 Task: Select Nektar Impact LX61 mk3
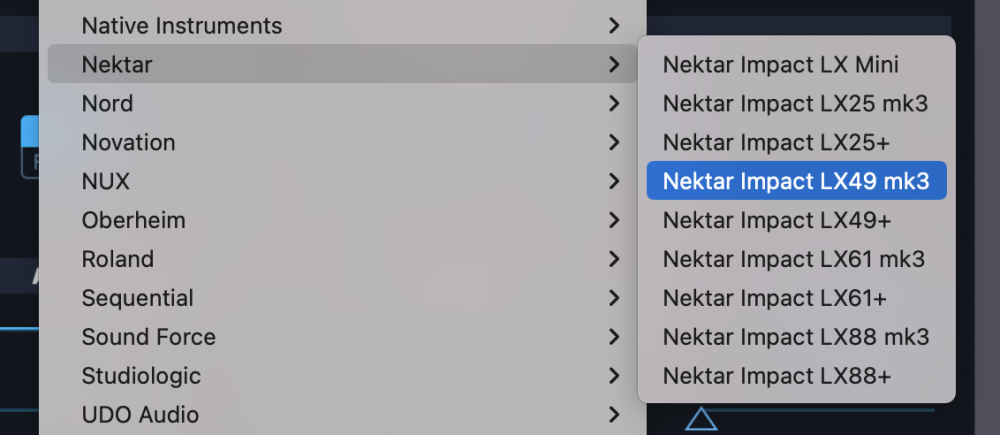tap(794, 259)
